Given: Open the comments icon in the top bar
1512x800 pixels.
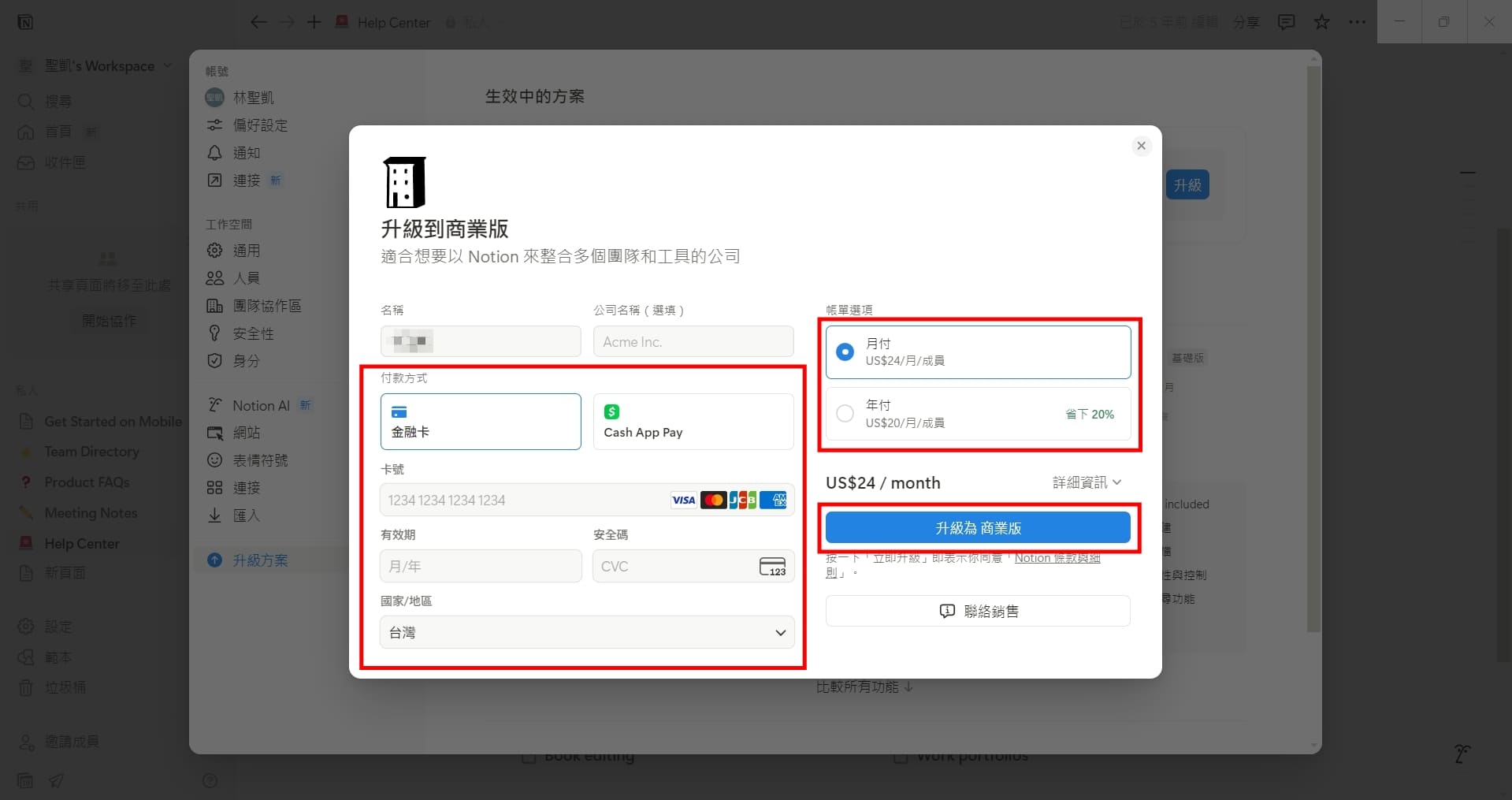Looking at the screenshot, I should click(1286, 22).
